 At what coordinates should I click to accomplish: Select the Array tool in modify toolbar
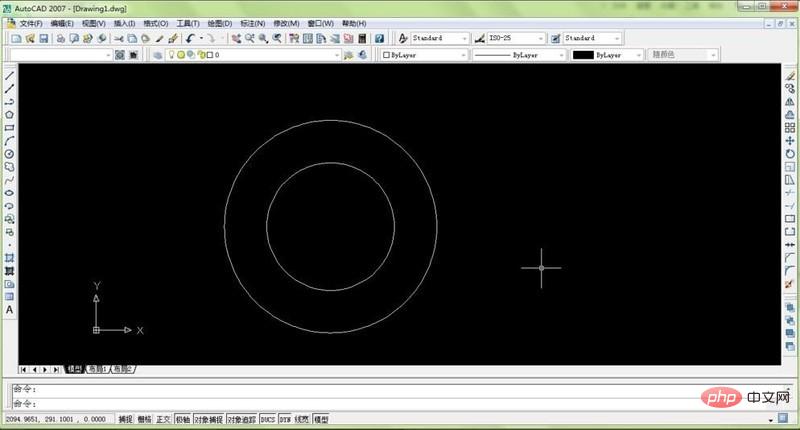[790, 128]
